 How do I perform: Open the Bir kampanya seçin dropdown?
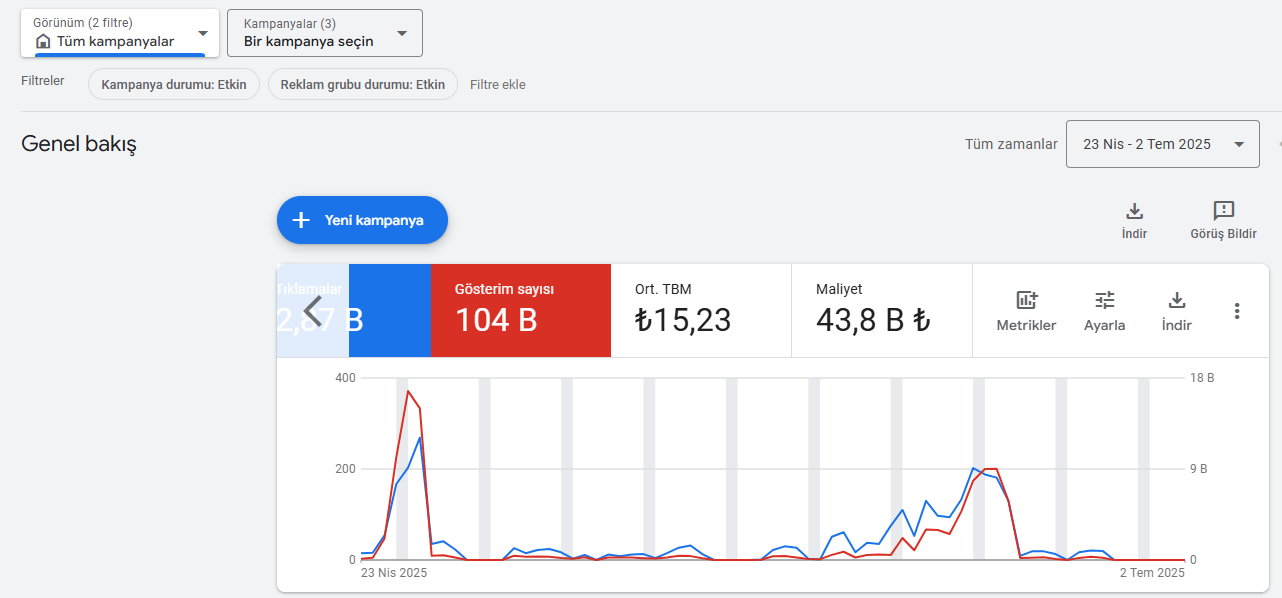(325, 33)
